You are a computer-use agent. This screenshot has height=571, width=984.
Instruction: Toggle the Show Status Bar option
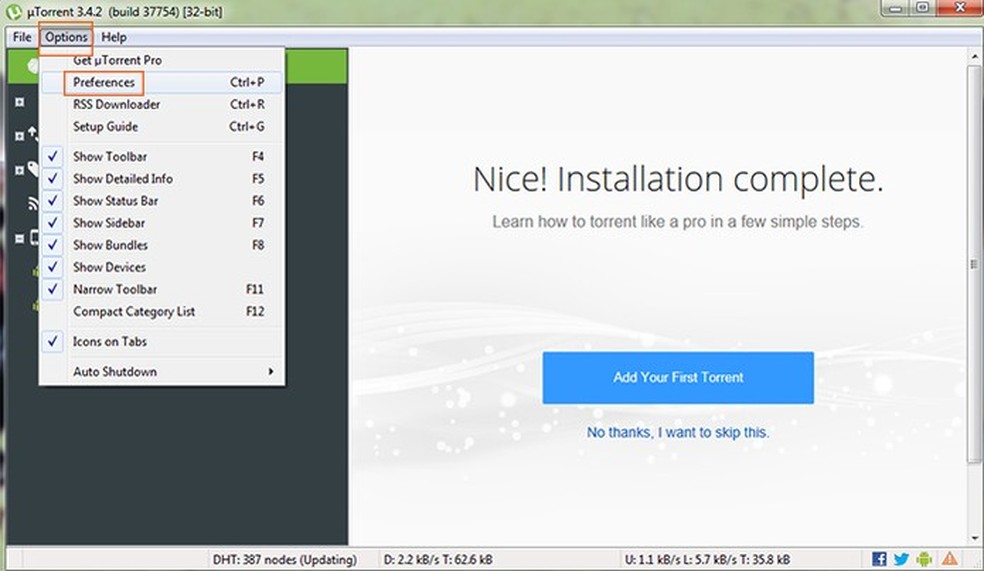pyautogui.click(x=161, y=201)
